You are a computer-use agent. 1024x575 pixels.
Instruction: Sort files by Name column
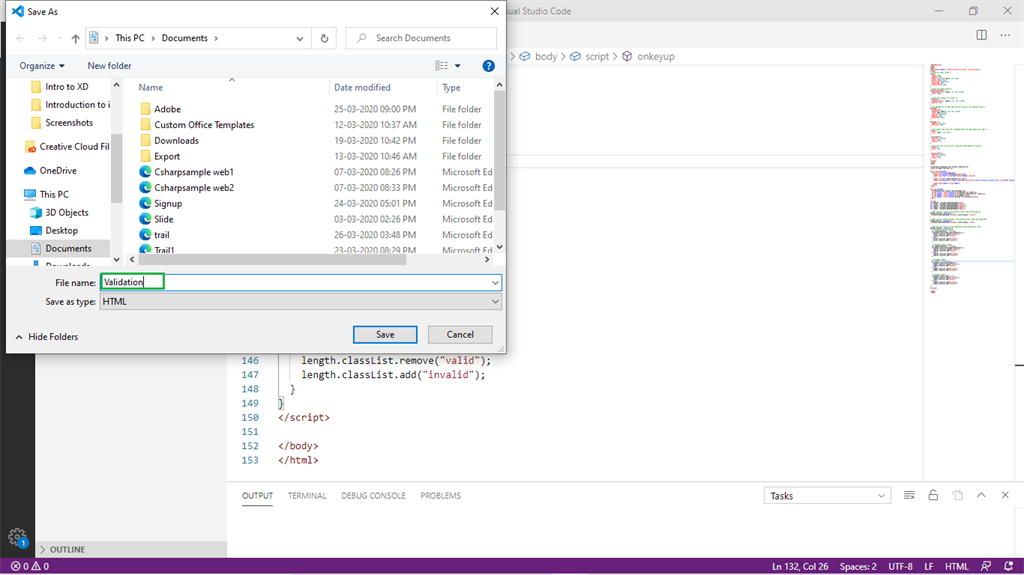tap(151, 88)
